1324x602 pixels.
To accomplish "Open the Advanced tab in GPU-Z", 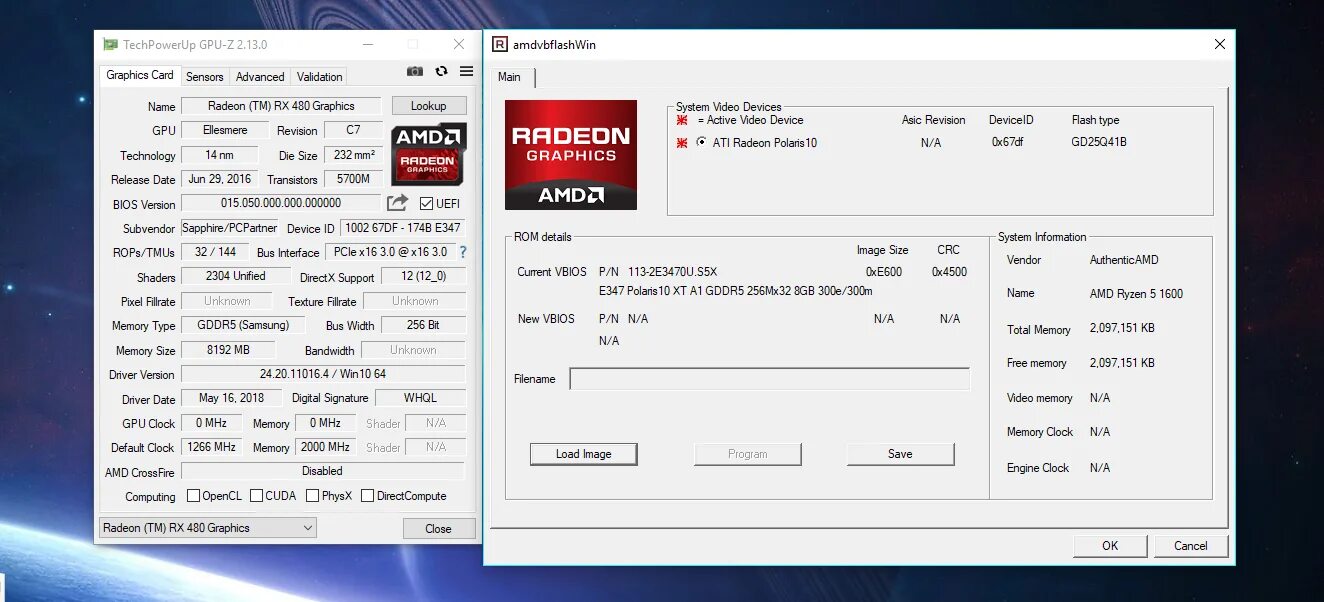I will click(260, 77).
